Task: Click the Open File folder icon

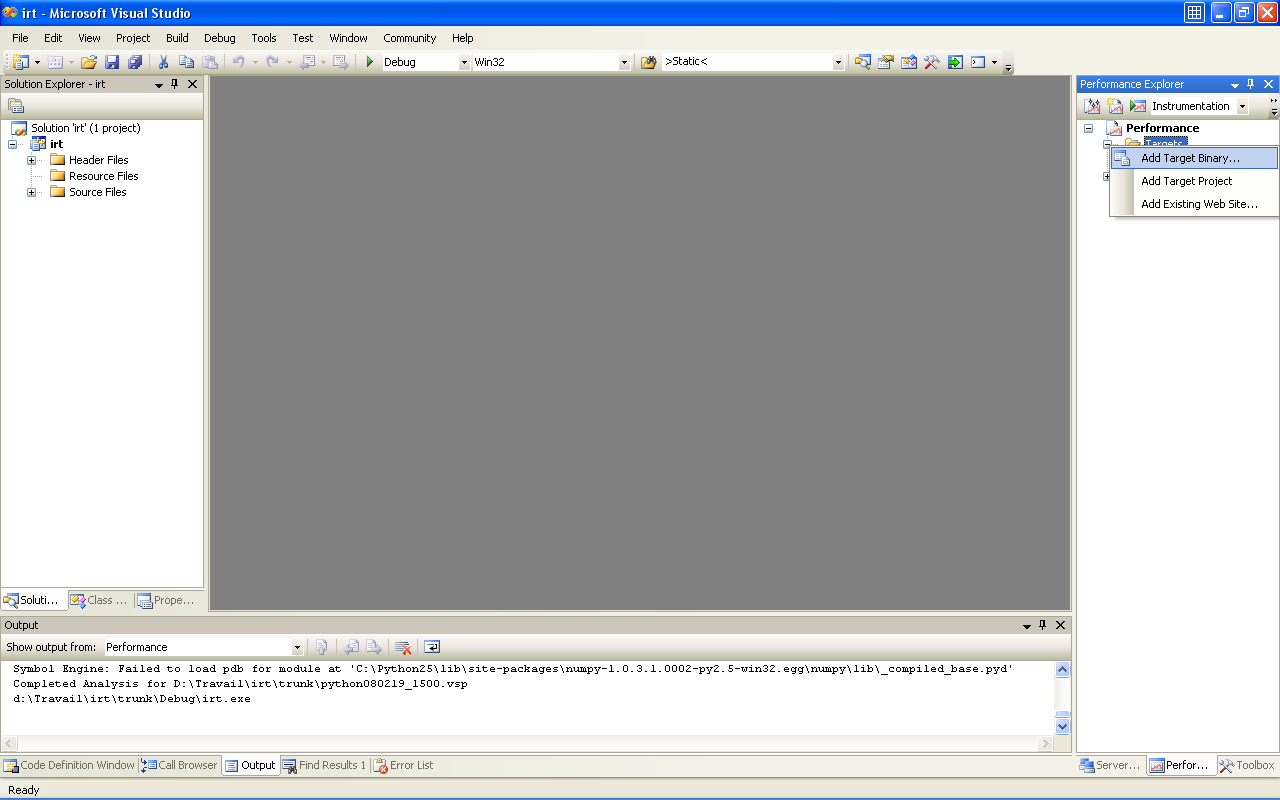Action: 89,62
